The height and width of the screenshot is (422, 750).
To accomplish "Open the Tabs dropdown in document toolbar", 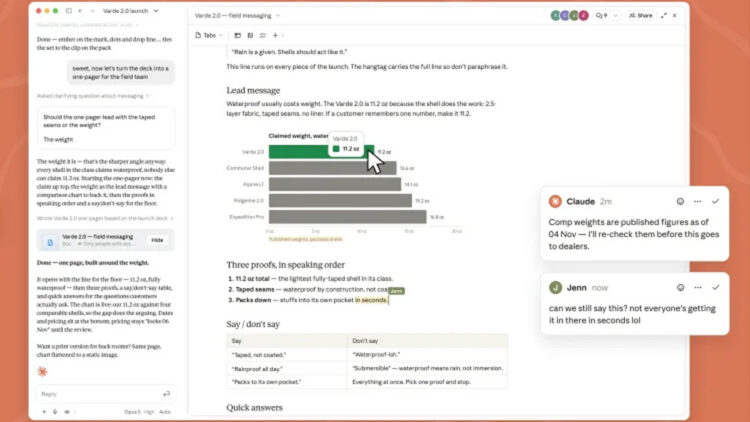I will click(x=209, y=35).
